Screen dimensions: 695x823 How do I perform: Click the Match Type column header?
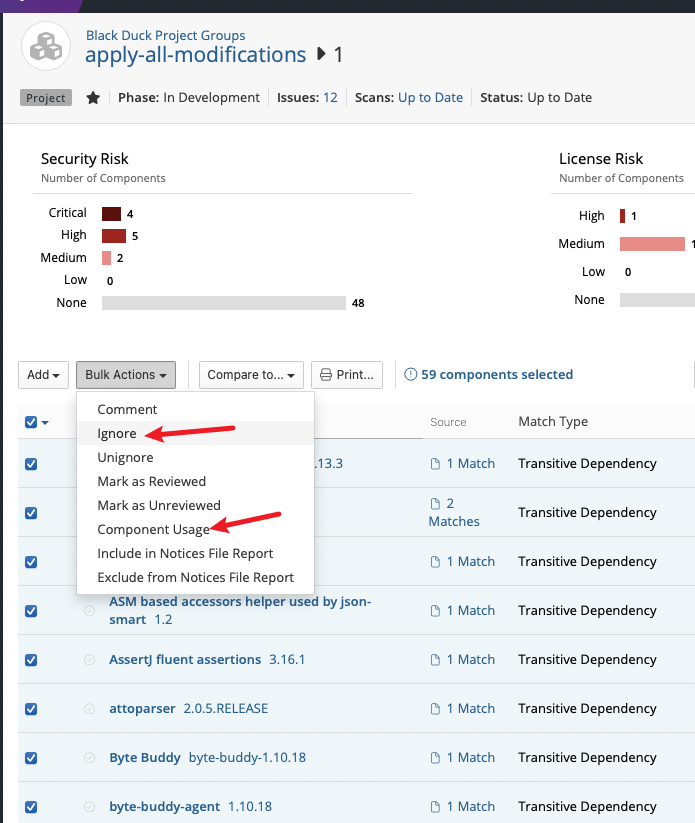coord(553,421)
